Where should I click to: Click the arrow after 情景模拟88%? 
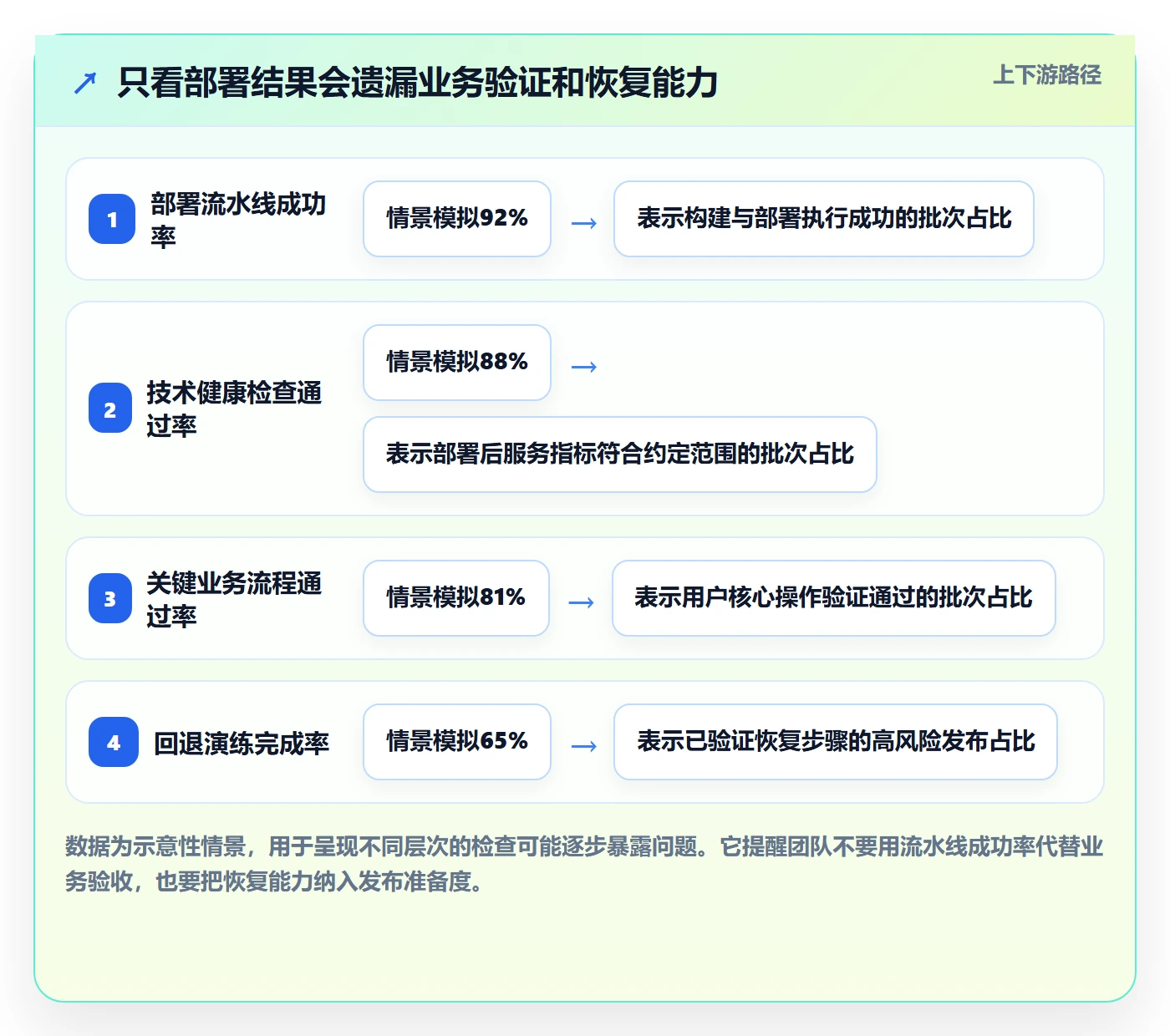point(583,367)
